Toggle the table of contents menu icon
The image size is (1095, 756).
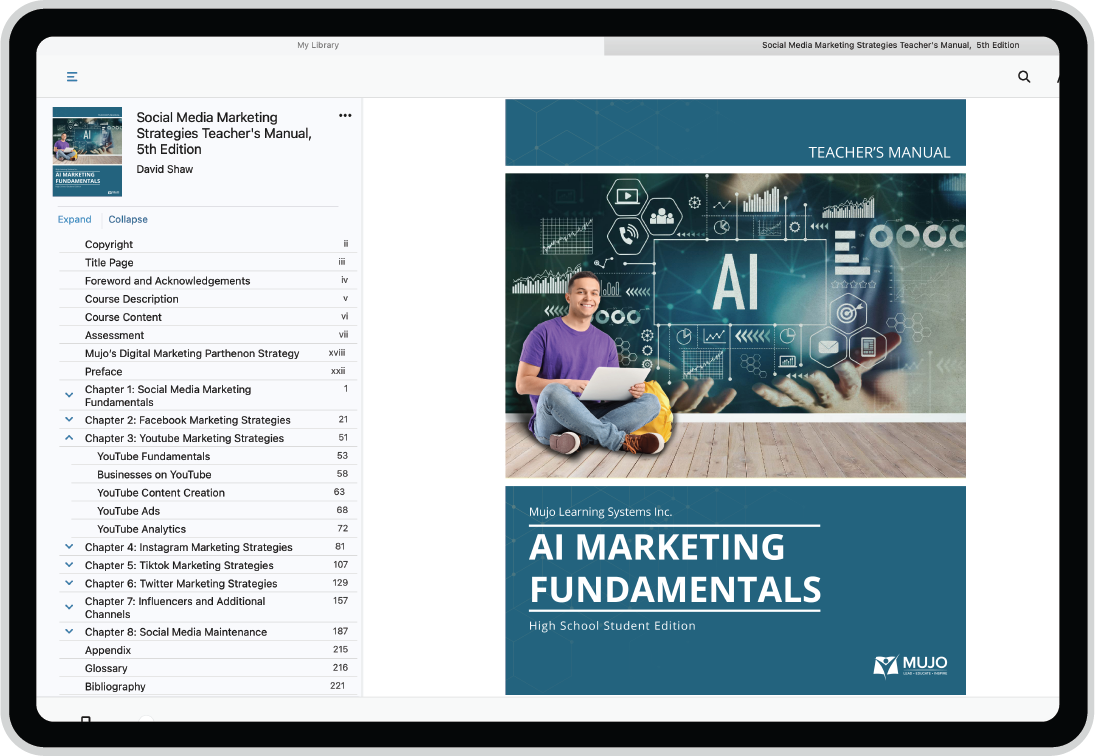[72, 77]
